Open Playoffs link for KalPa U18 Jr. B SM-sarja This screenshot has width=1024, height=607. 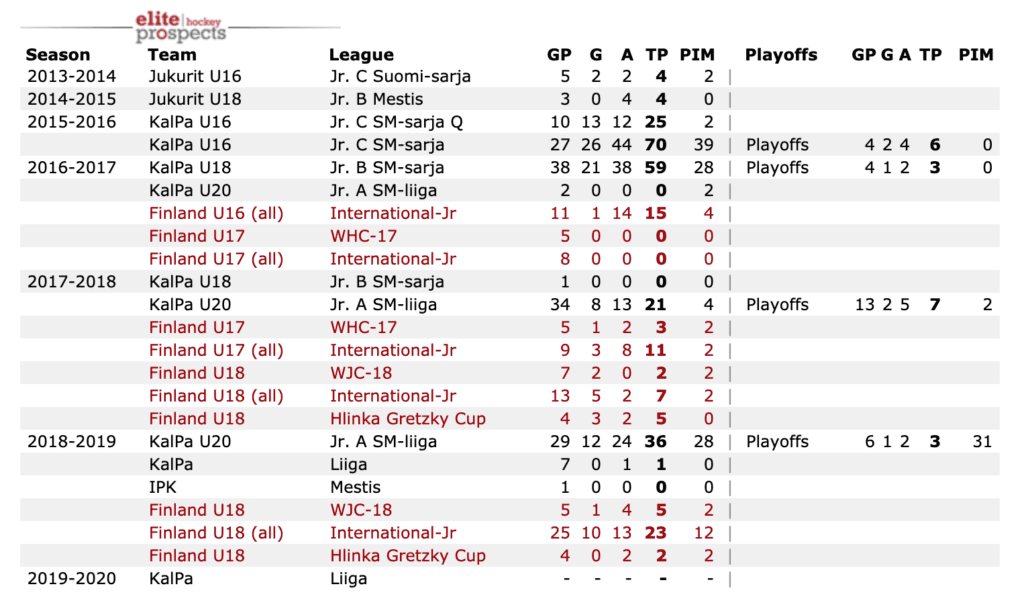777,167
